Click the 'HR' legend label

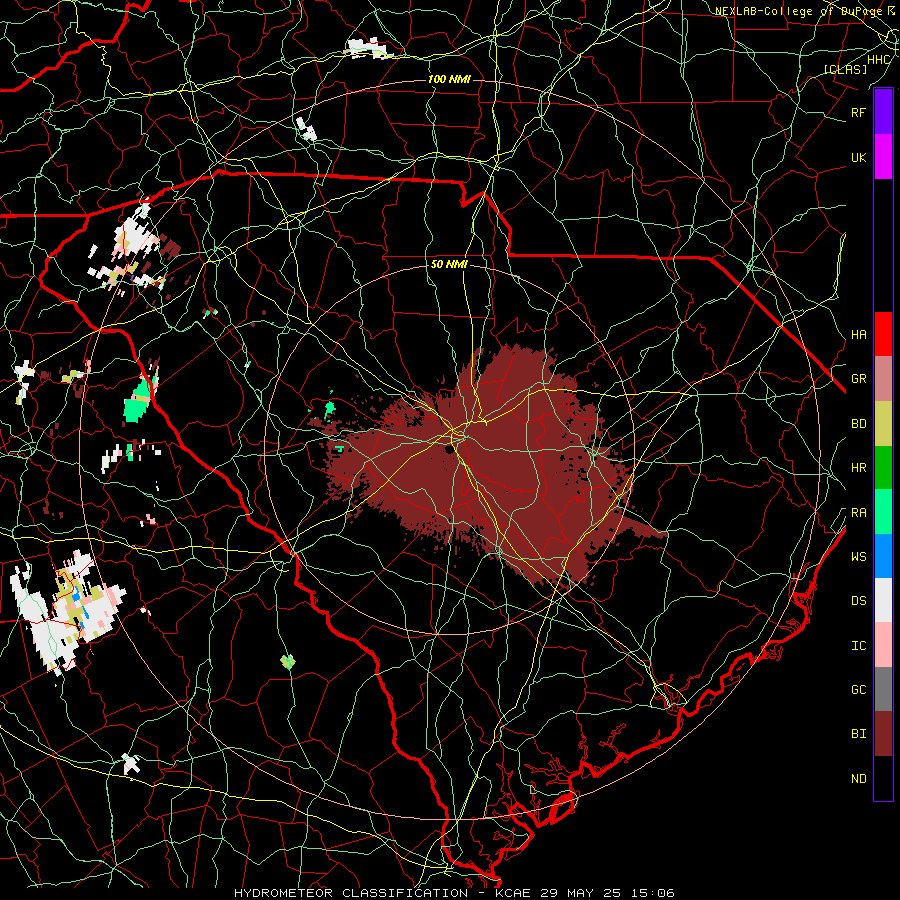tap(858, 468)
